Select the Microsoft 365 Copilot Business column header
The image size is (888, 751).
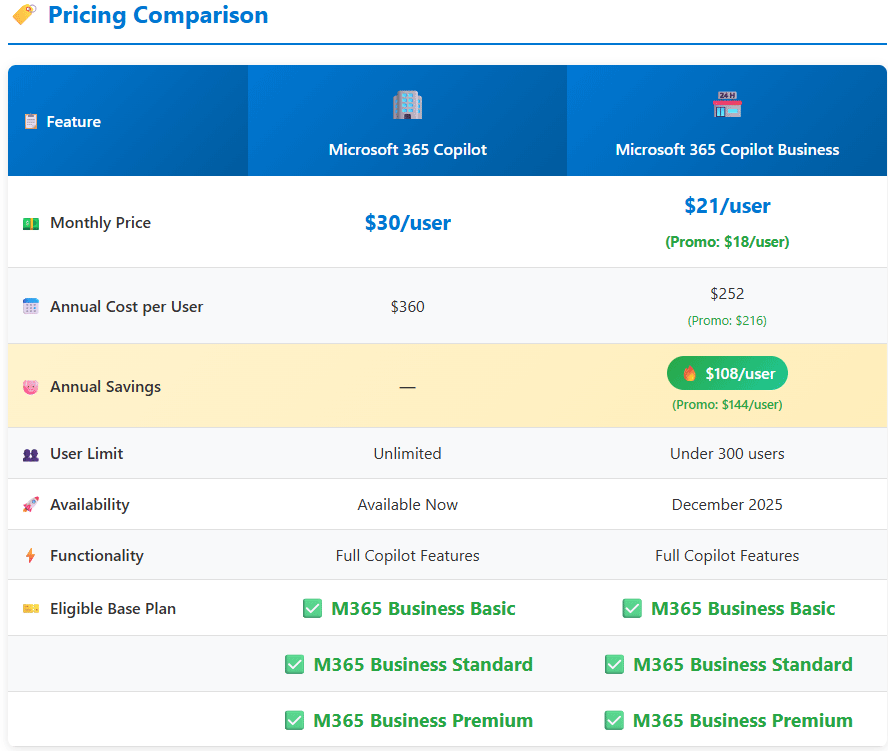tap(727, 149)
